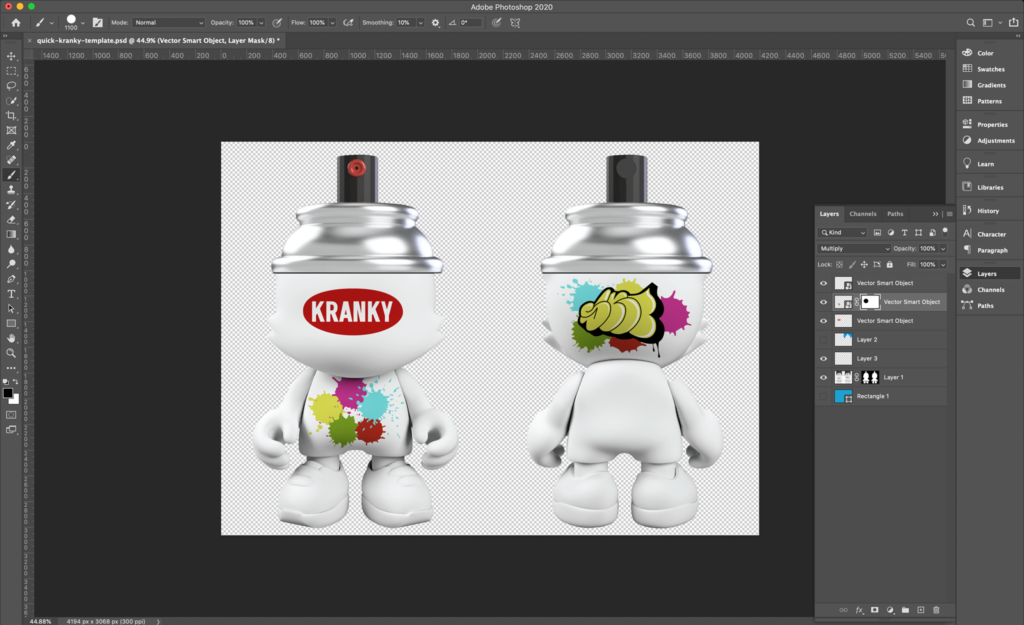This screenshot has height=625, width=1024.
Task: Select the Pen tool
Action: 11,279
